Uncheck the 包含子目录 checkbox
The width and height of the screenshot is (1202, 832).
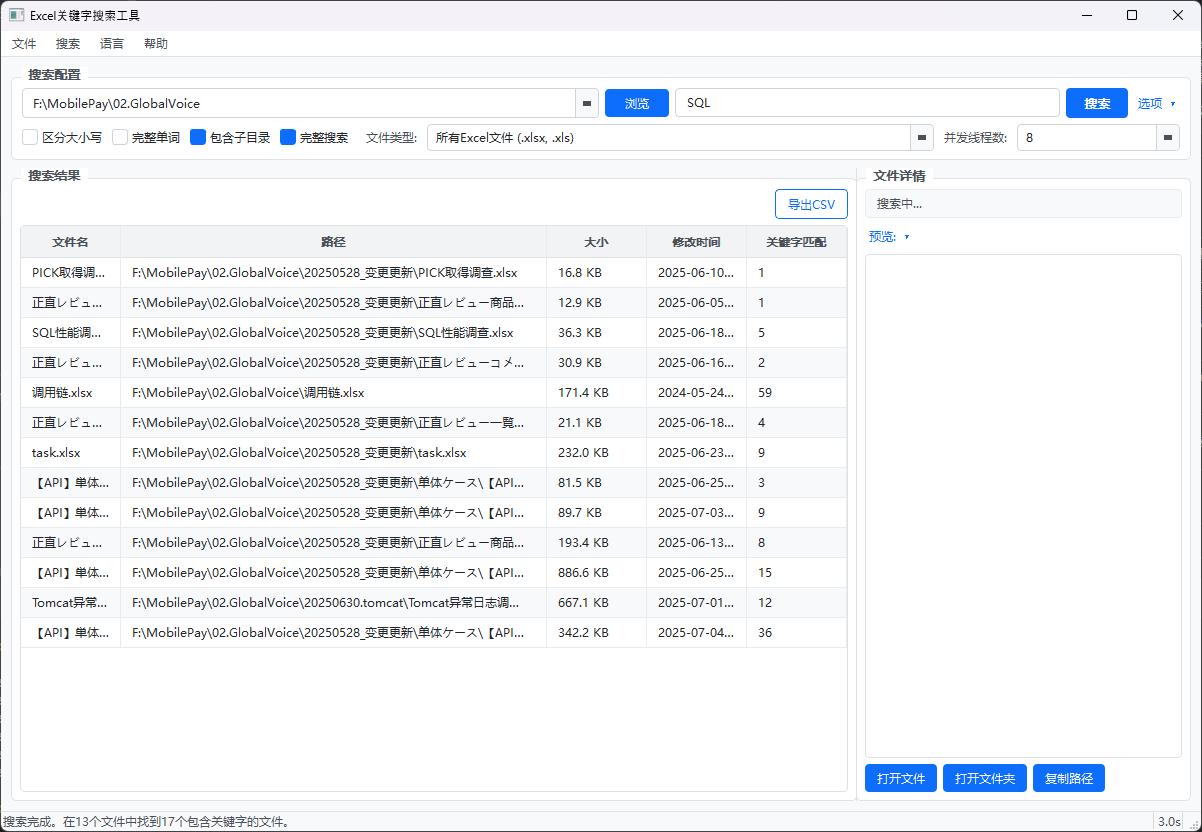tap(198, 138)
